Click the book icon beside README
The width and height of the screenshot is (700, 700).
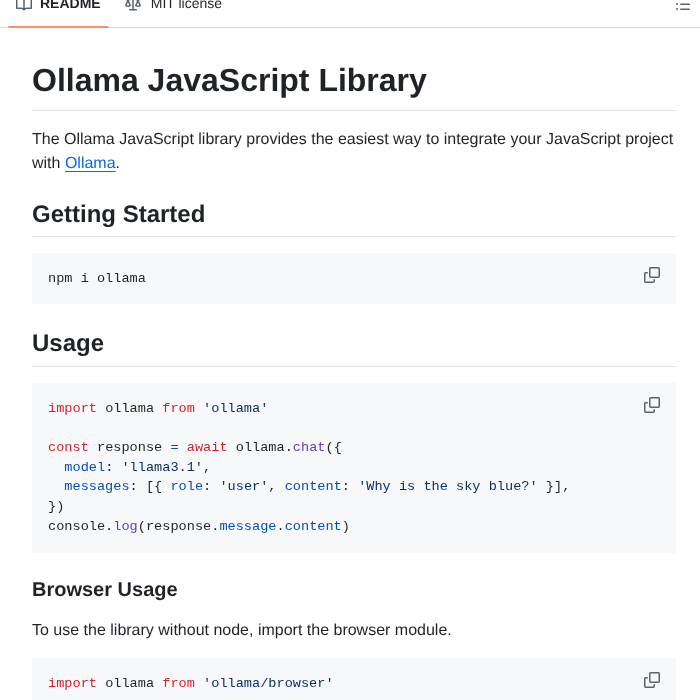[x=24, y=5]
